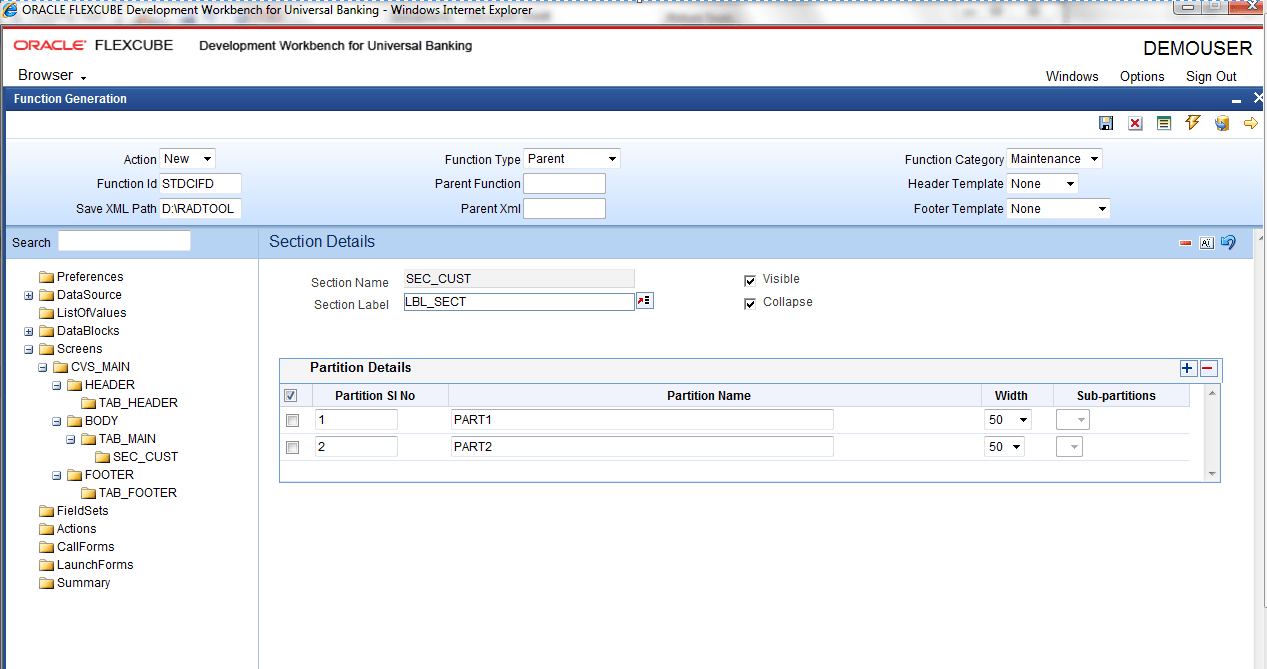Minimize the Function Generation panel
This screenshot has height=669, width=1267.
tap(1237, 100)
